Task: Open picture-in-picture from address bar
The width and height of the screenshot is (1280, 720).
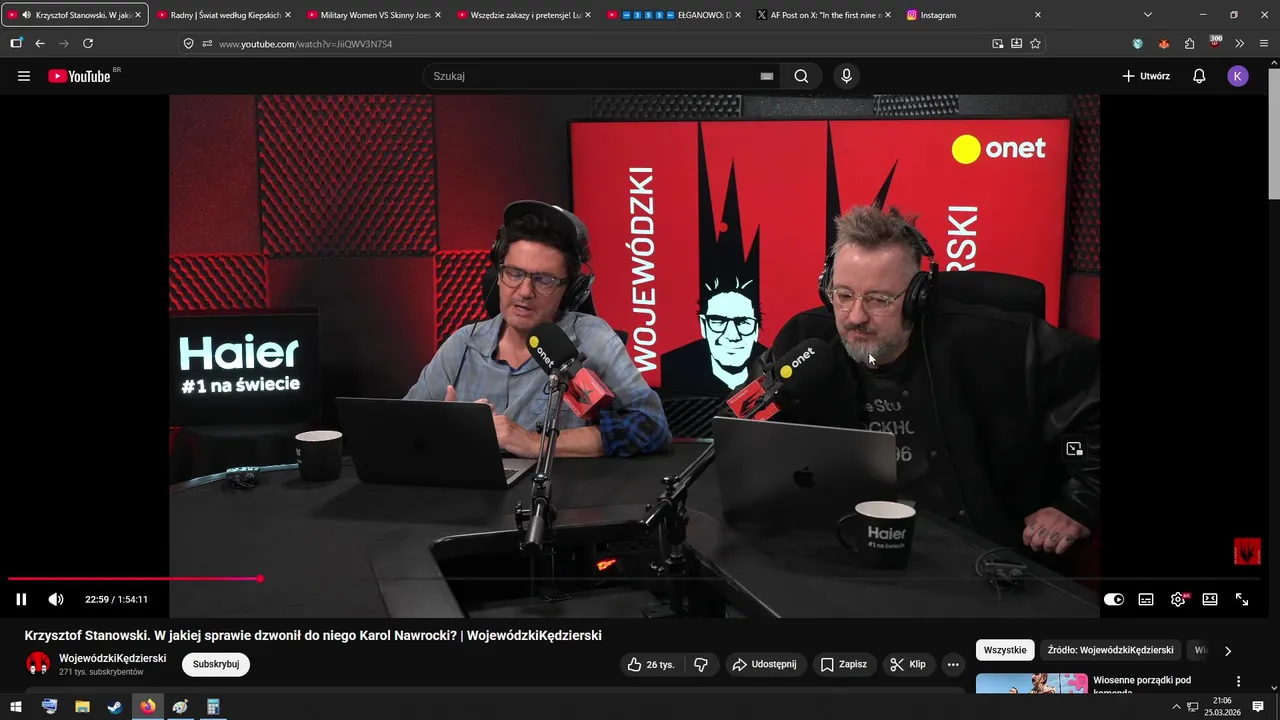Action: pyautogui.click(x=998, y=44)
